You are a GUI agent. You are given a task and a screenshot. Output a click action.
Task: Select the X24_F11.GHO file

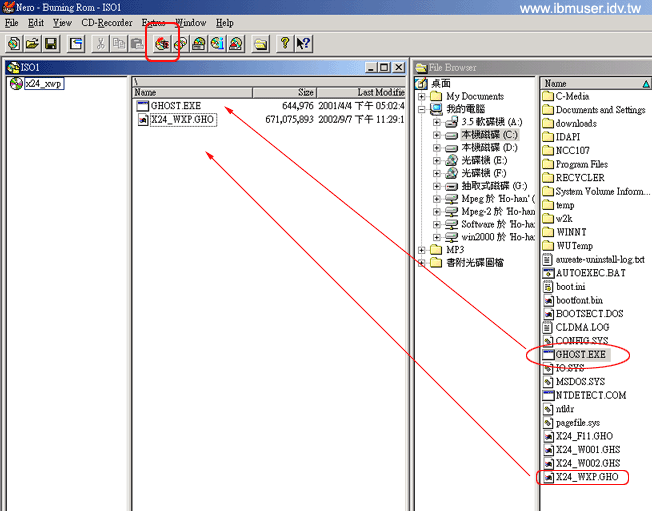tap(584, 436)
